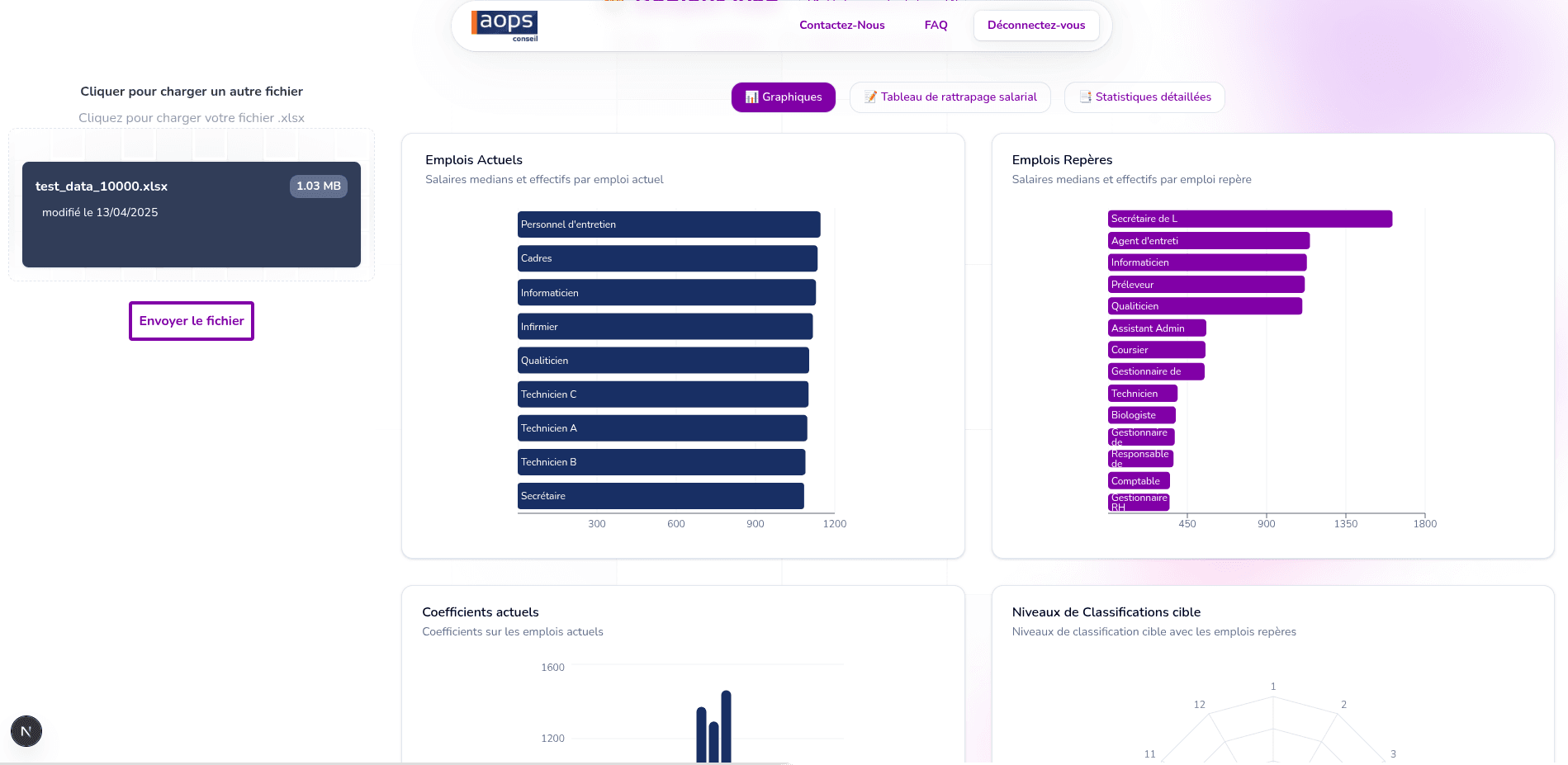Click Envoyer le fichier
The image size is (1568, 765).
[x=191, y=320]
